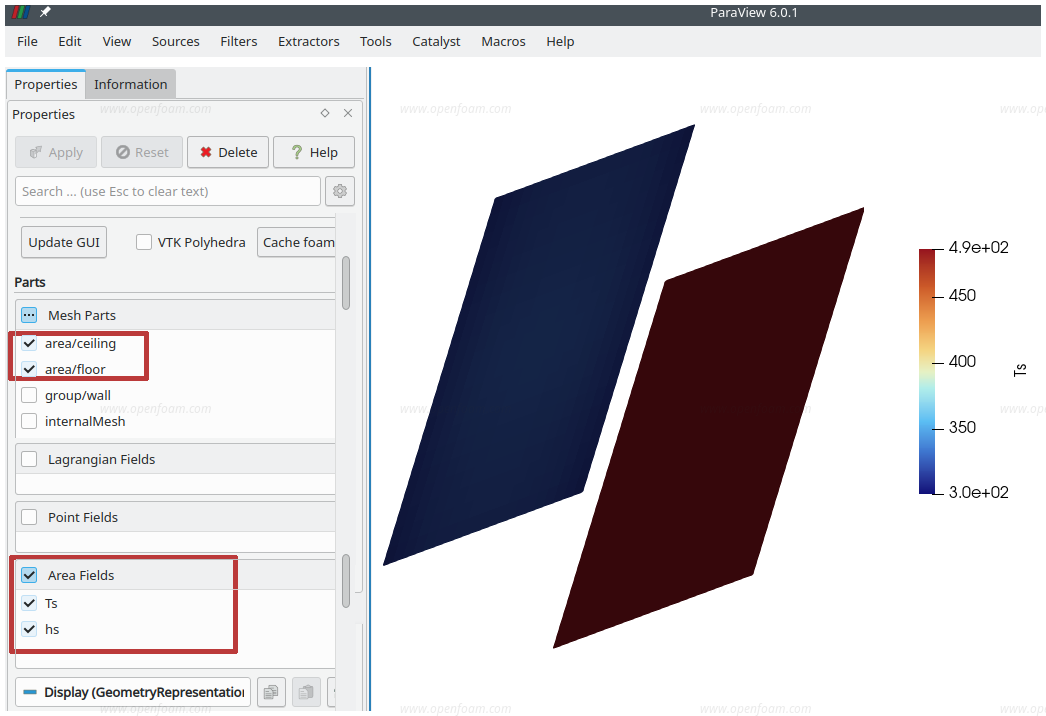Screen dimensions: 1046x716
Task: Click the 4.9e+02 legend value
Action: (x=979, y=248)
